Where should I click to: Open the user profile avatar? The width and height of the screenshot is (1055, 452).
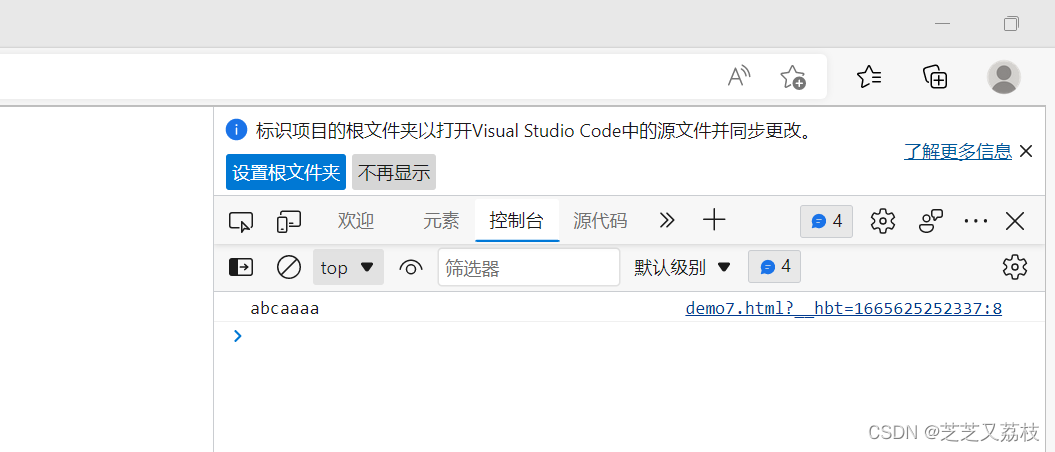point(1004,77)
